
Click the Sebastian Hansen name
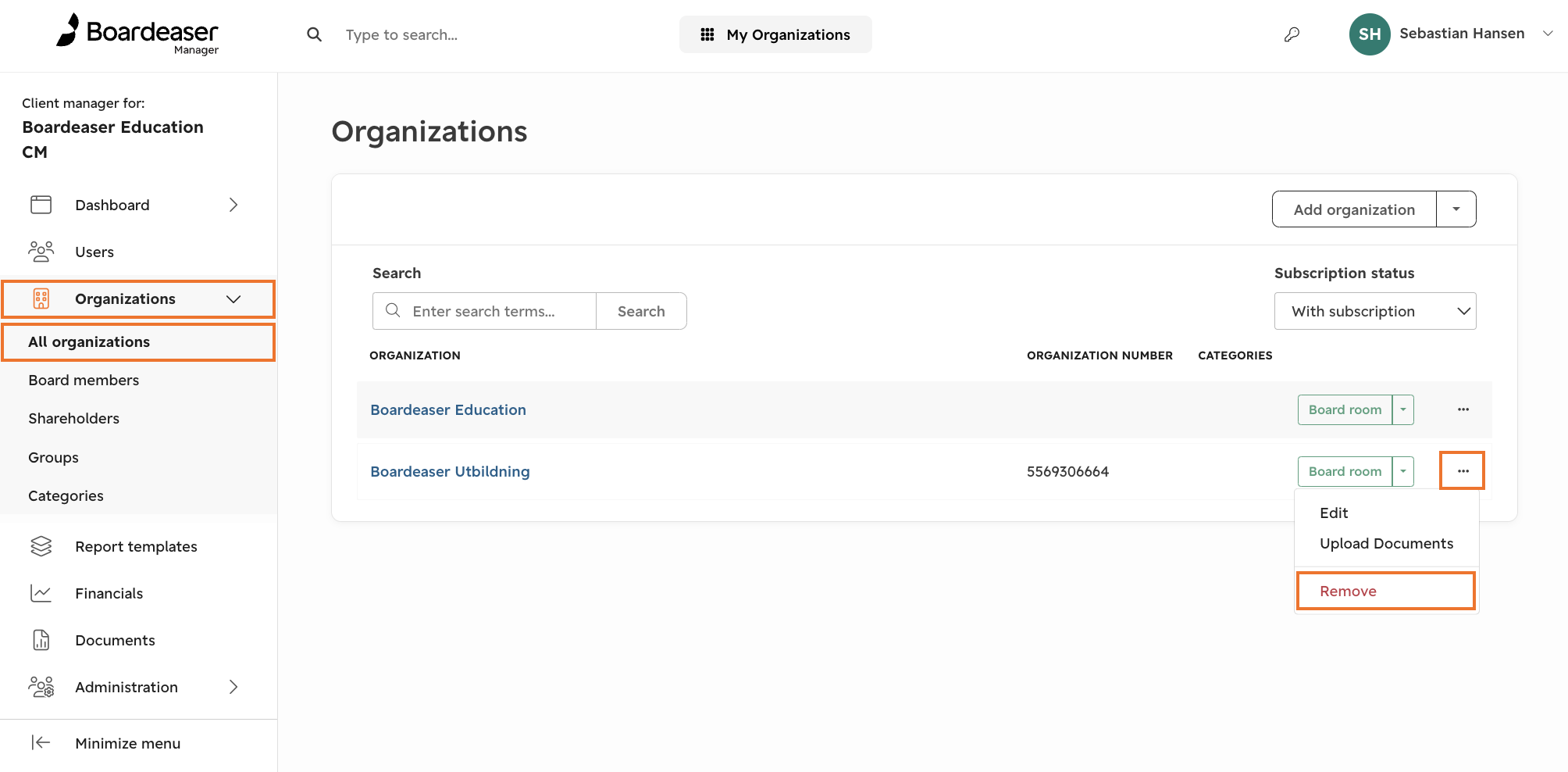[x=1462, y=33]
